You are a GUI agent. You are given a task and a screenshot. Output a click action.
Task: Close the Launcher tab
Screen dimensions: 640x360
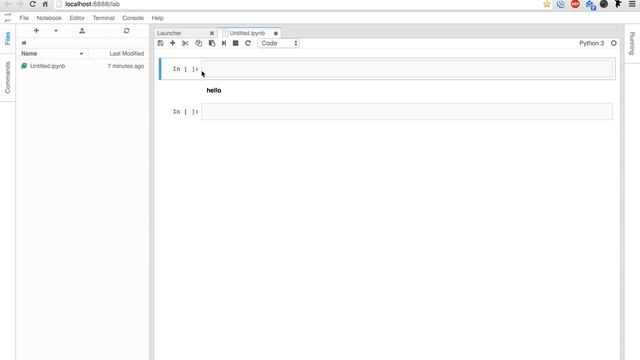coord(212,33)
